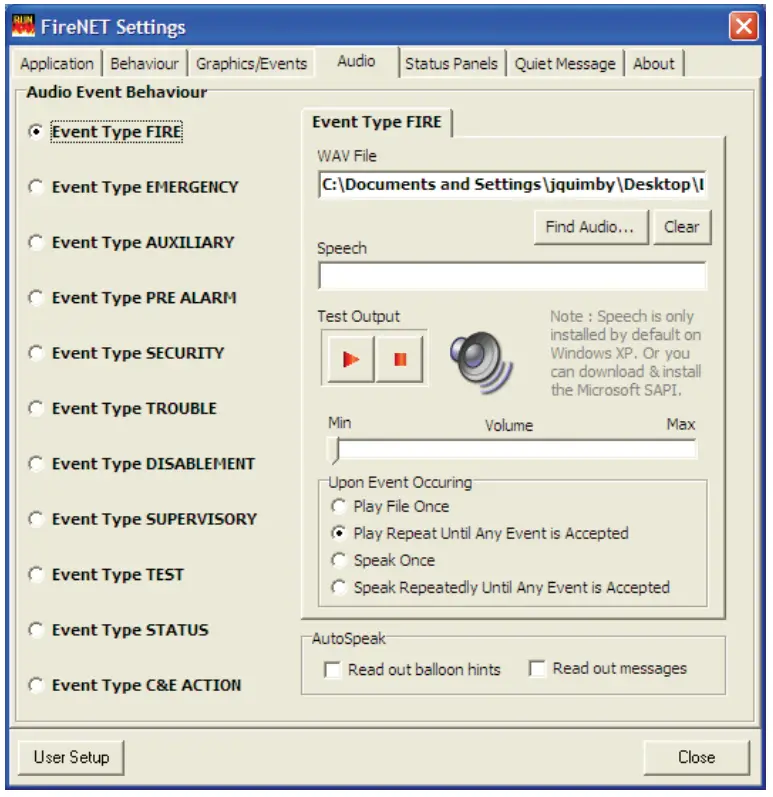Click the Volume slider thumb
Image resolution: width=773 pixels, height=797 pixels.
[x=335, y=450]
